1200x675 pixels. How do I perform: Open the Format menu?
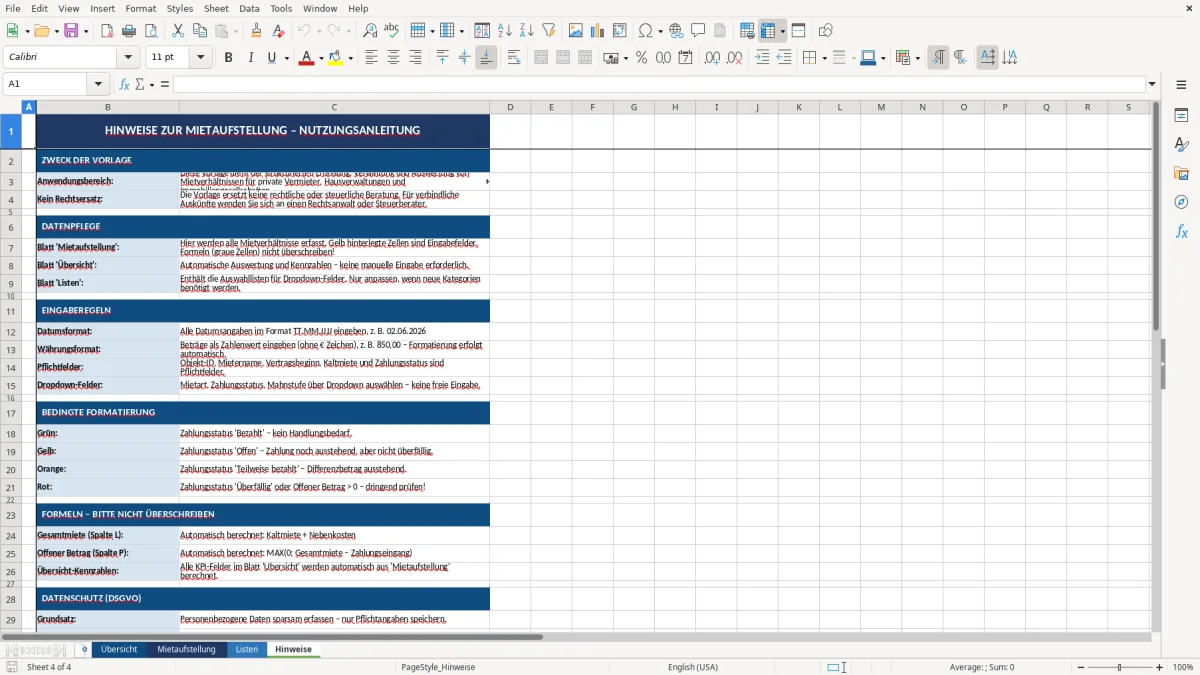(x=140, y=8)
